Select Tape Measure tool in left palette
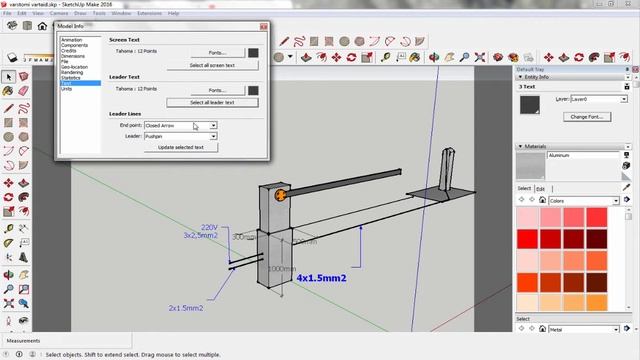 [9, 229]
